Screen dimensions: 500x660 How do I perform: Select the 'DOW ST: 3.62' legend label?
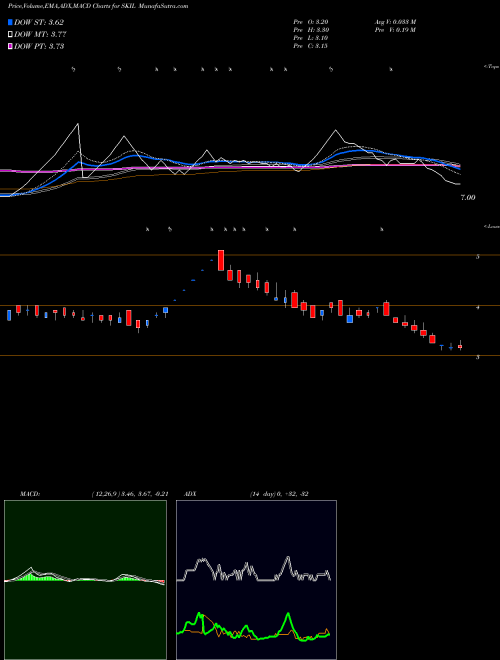[39, 23]
